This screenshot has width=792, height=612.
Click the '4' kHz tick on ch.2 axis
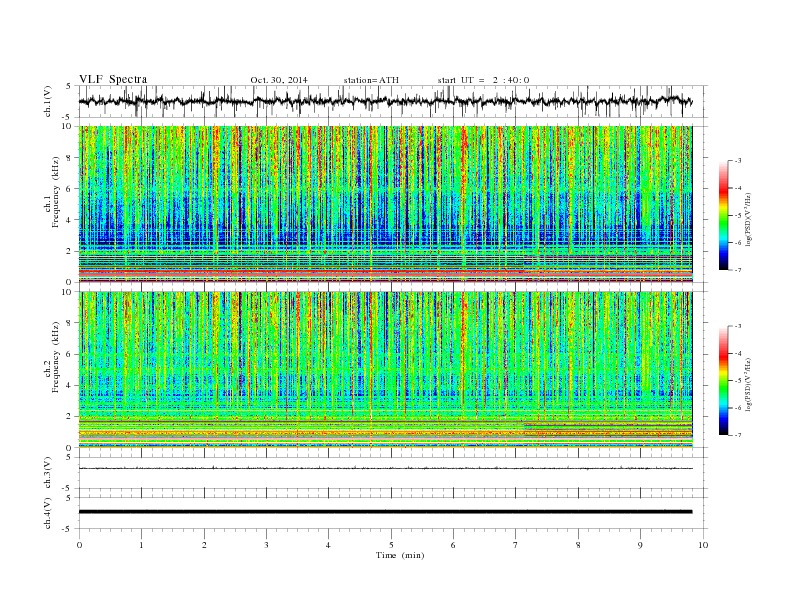coord(70,385)
